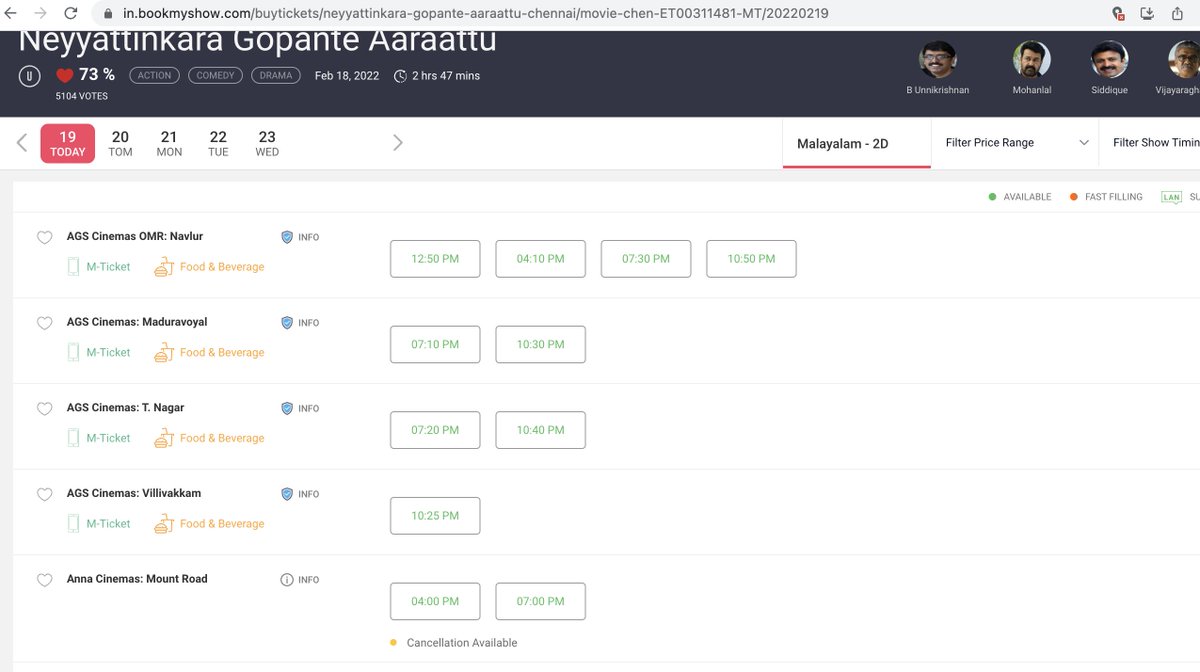Viewport: 1200px width, 672px height.
Task: Click M-Ticket icon for AGS T. Nagar
Action: [73, 438]
